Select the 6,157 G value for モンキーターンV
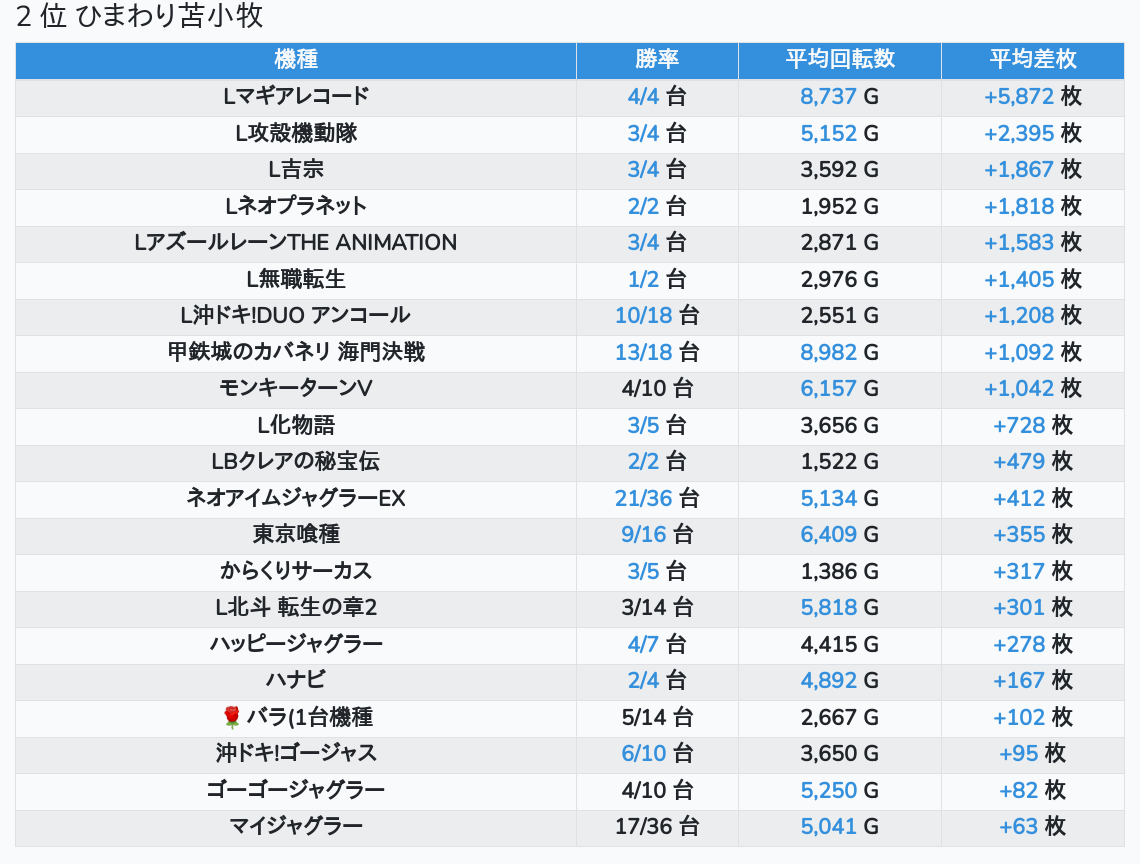Screen dimensions: 1140x864 pyautogui.click(x=839, y=389)
